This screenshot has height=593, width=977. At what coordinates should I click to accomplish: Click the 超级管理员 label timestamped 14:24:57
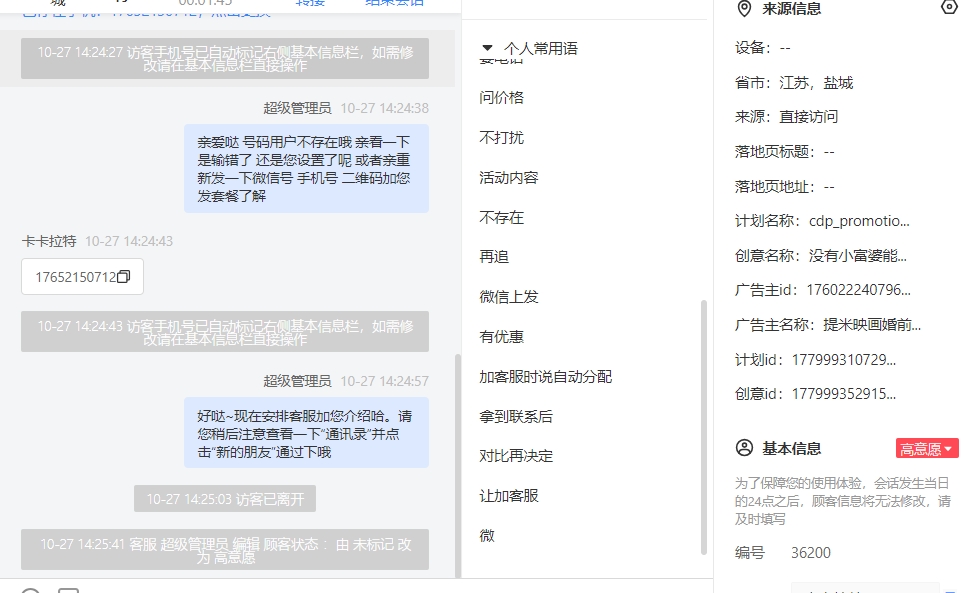click(x=297, y=381)
